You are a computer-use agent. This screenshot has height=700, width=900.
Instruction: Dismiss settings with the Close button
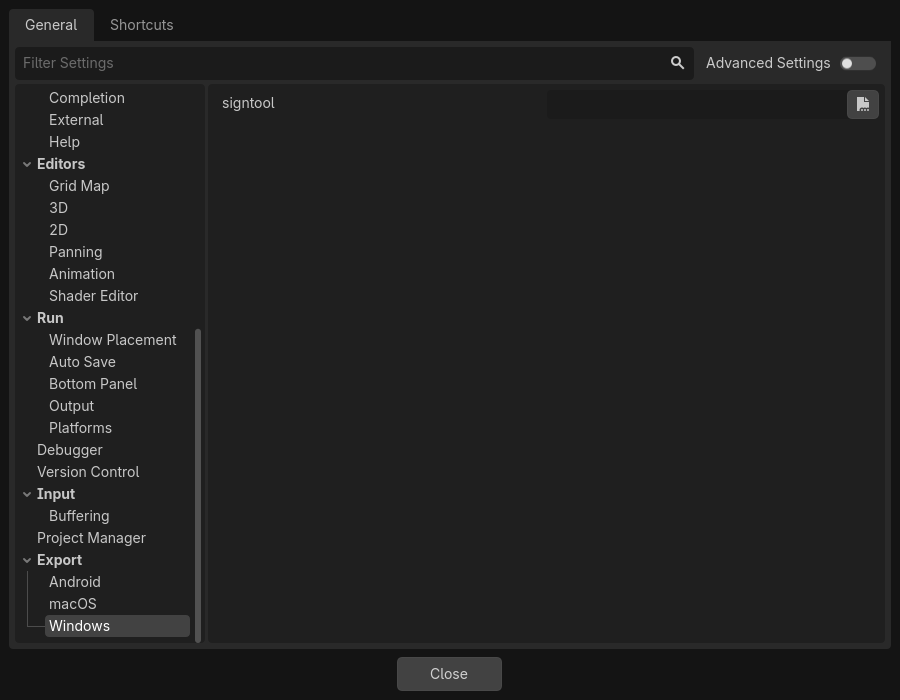[449, 673]
